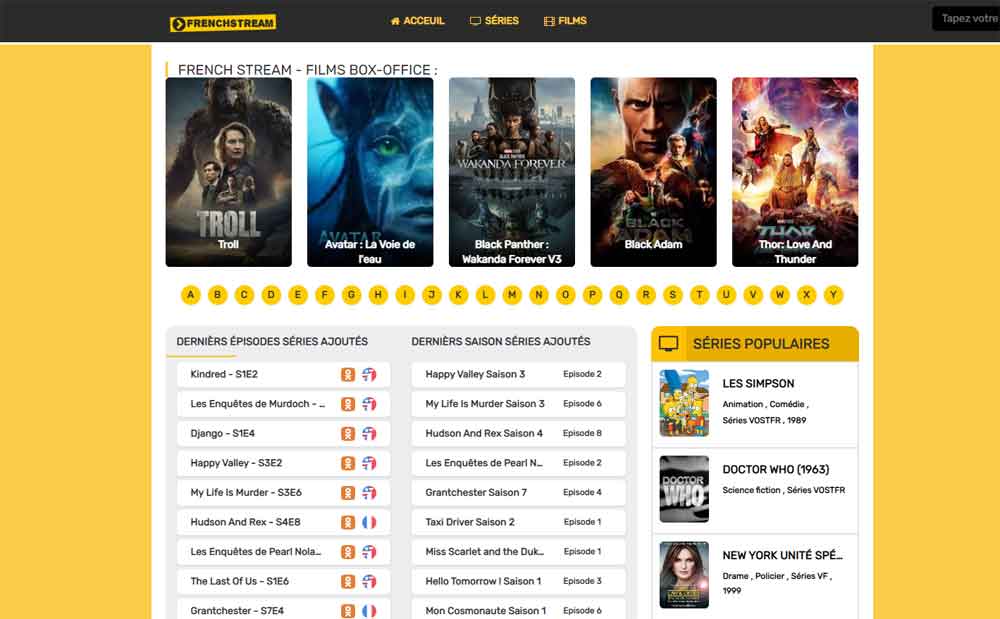The width and height of the screenshot is (1000, 619).
Task: Select the letter B circle
Action: click(x=217, y=295)
